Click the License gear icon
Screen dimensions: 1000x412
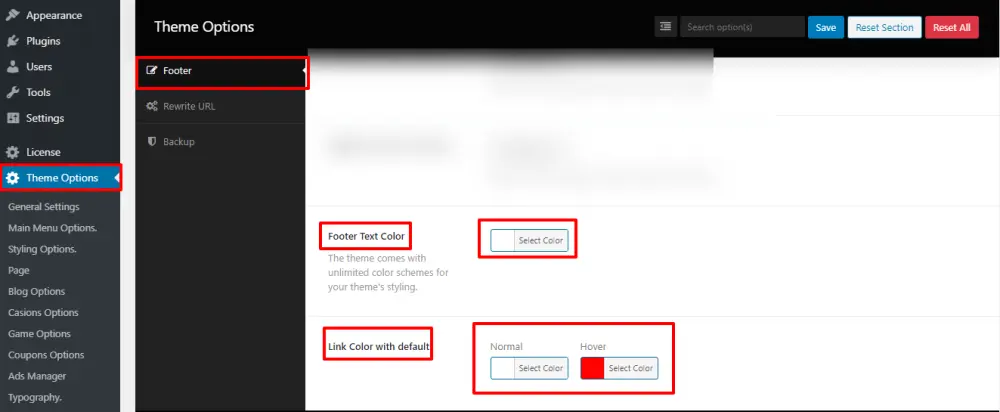[x=12, y=152]
